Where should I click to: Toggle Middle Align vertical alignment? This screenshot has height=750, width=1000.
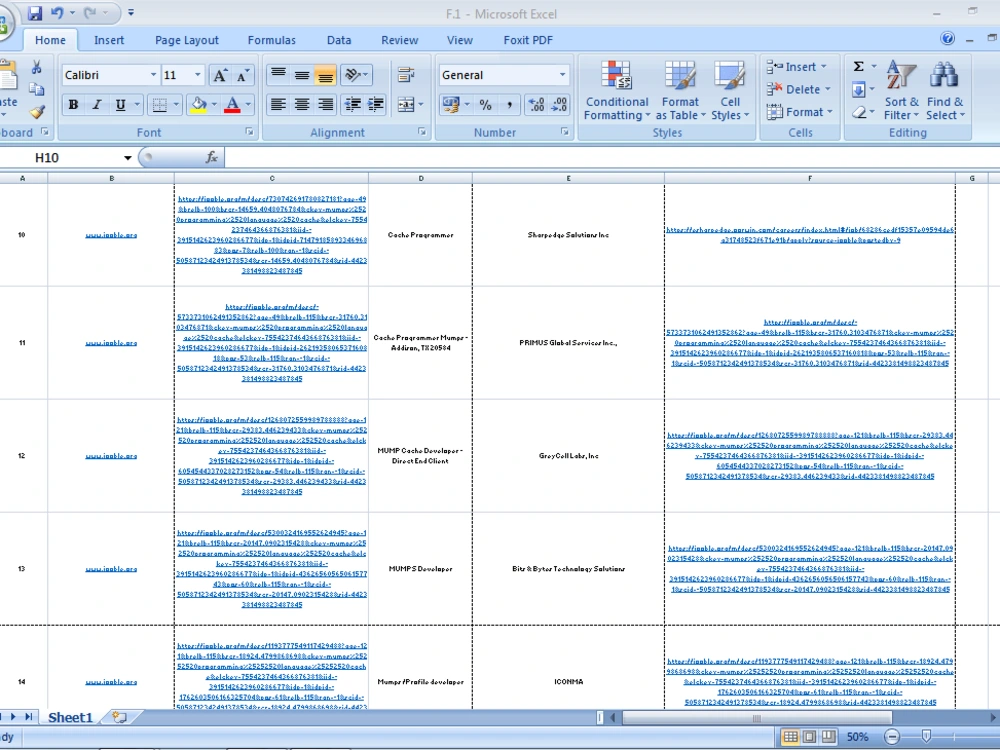[302, 75]
